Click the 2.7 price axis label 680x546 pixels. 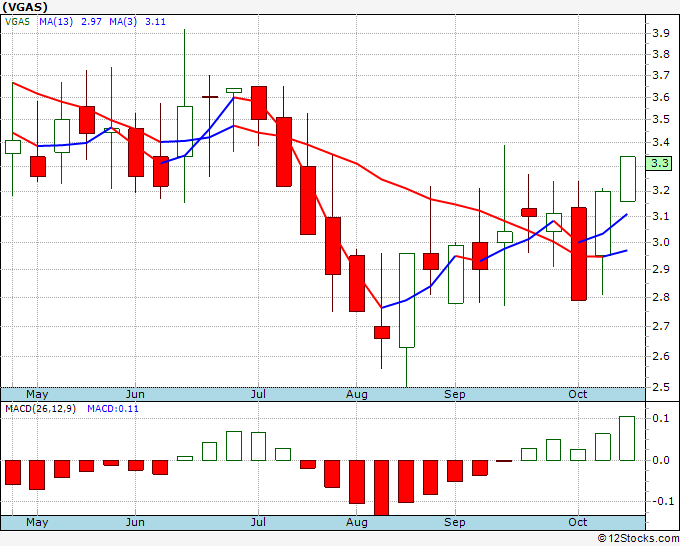pyautogui.click(x=660, y=326)
